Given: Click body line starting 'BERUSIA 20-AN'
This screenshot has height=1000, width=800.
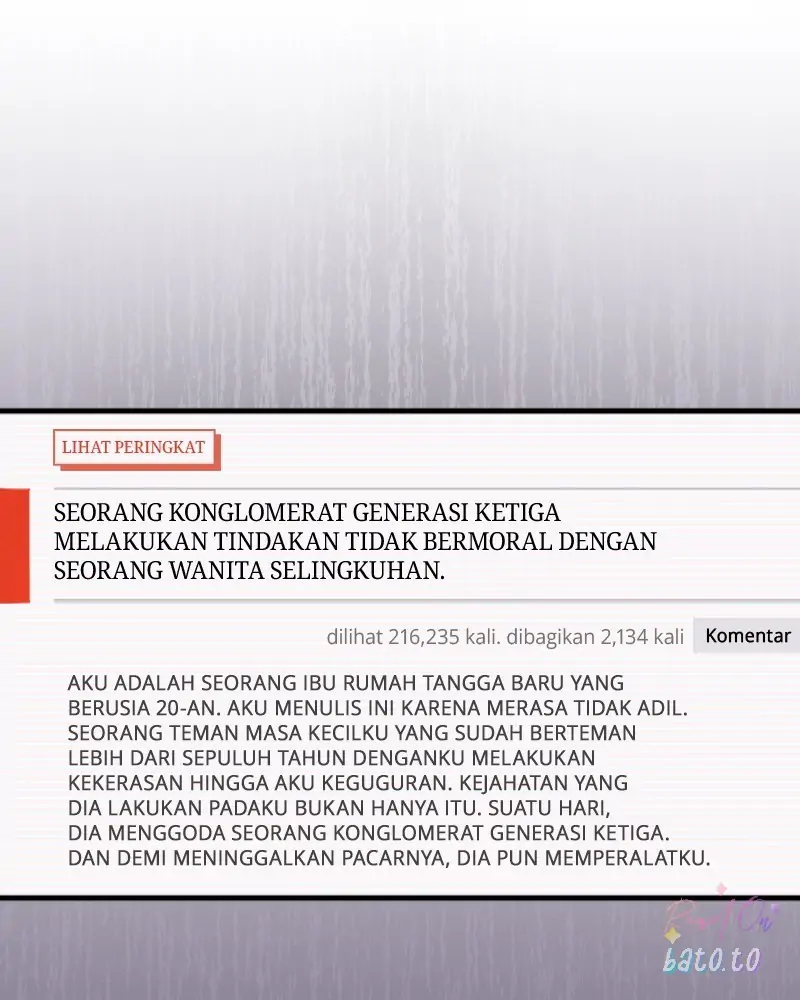Looking at the screenshot, I should tap(378, 708).
